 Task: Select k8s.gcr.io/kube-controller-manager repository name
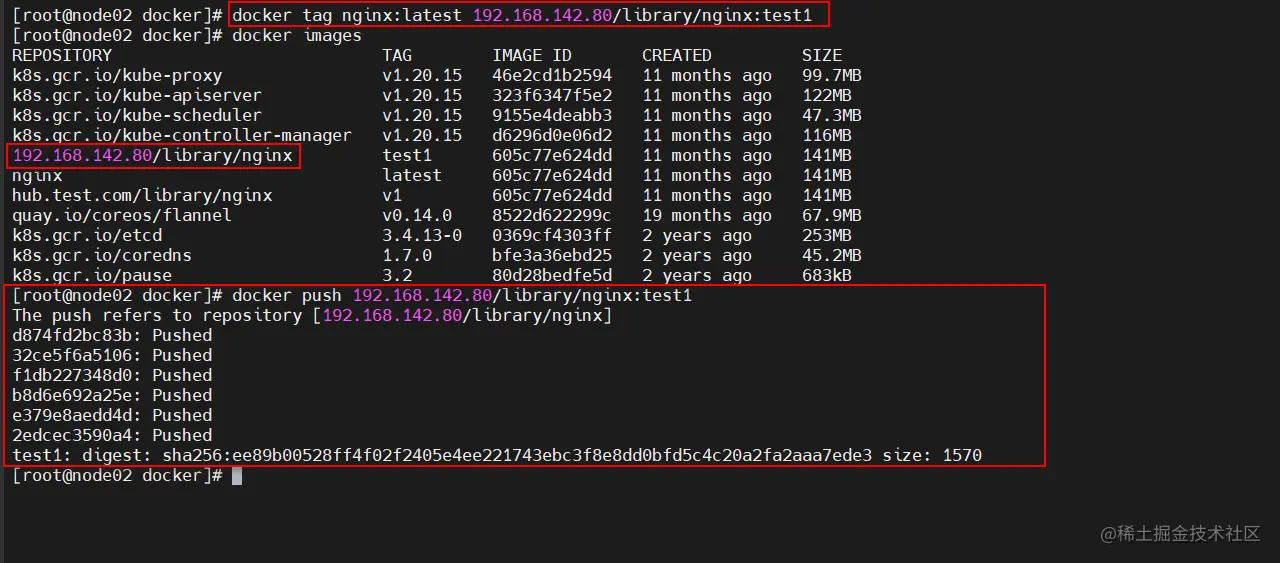tap(182, 135)
